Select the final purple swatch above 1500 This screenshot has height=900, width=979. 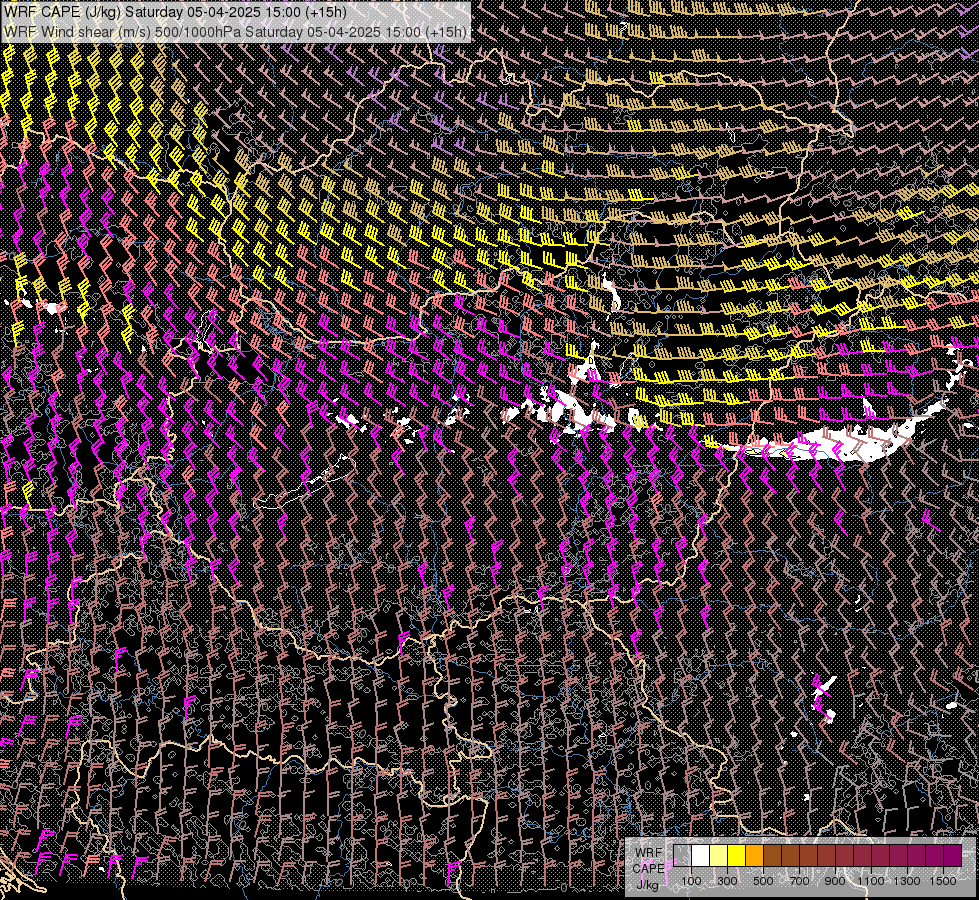click(952, 855)
